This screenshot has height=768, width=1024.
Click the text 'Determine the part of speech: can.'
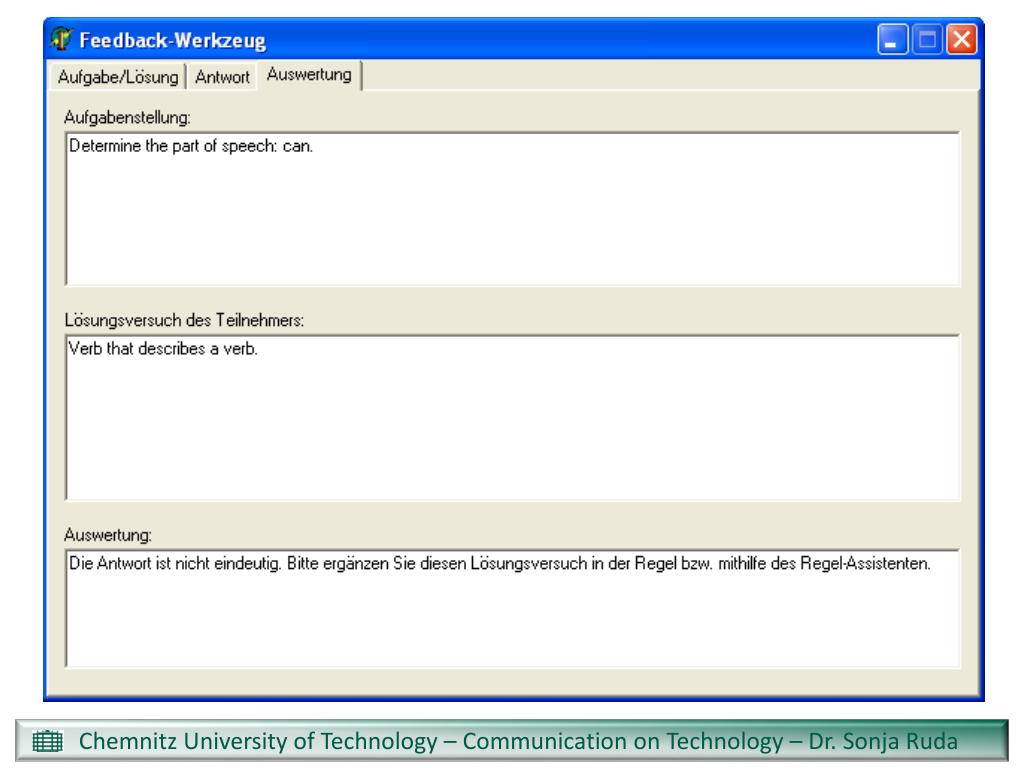pyautogui.click(x=191, y=146)
